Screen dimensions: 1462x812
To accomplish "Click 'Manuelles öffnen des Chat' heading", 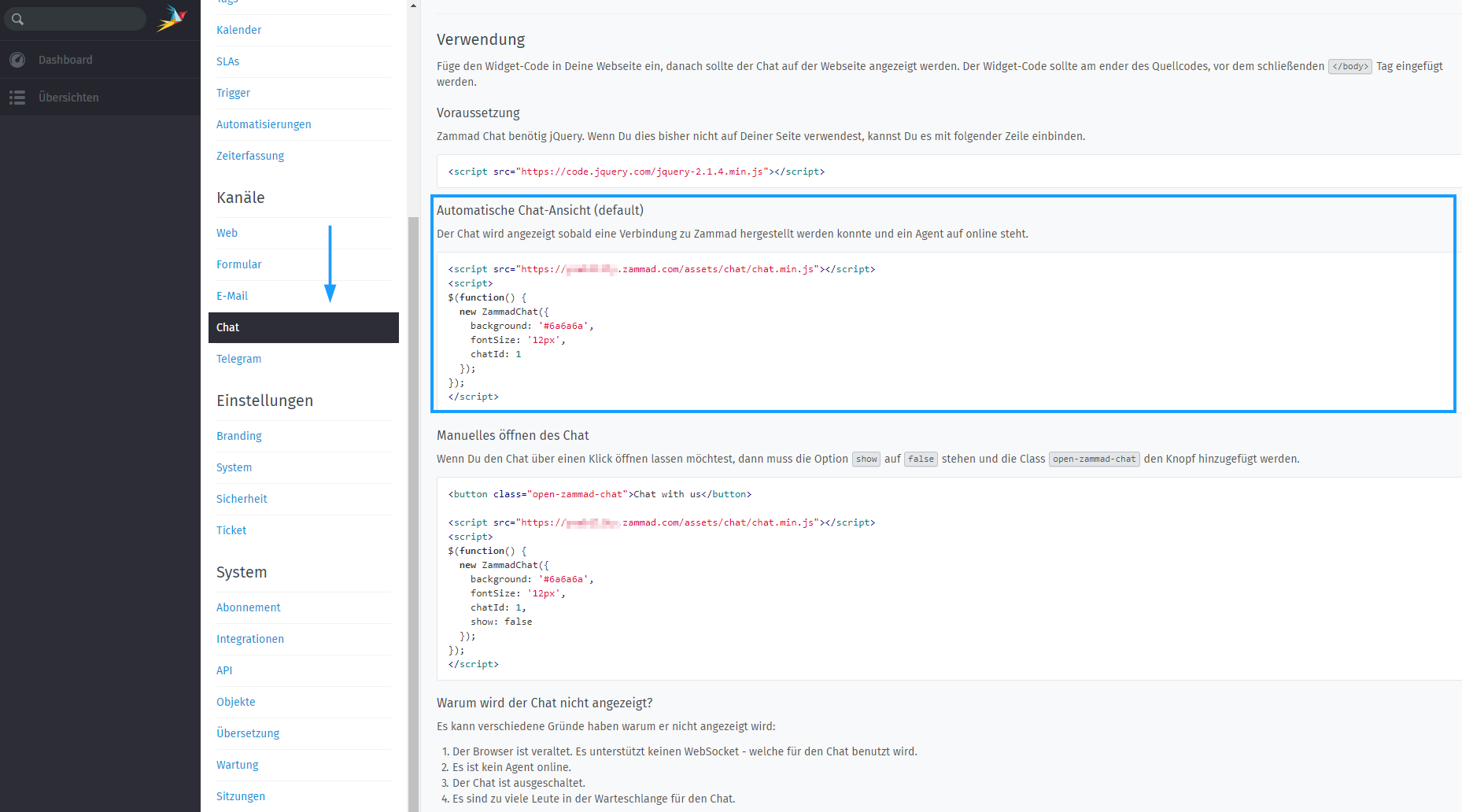I will (513, 435).
